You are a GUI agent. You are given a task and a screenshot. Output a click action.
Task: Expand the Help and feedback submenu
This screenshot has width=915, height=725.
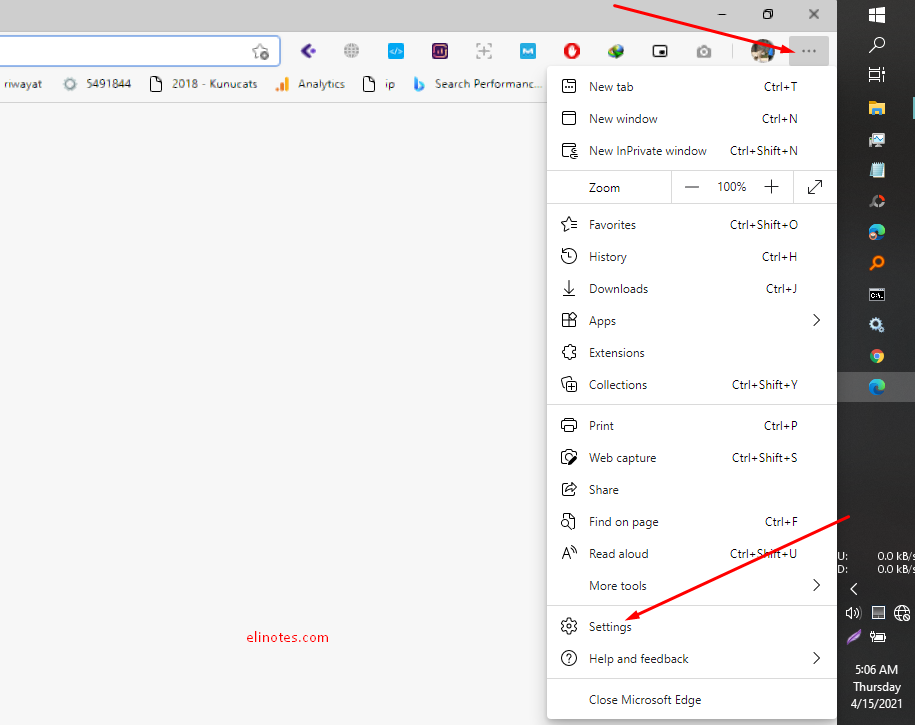tap(692, 658)
